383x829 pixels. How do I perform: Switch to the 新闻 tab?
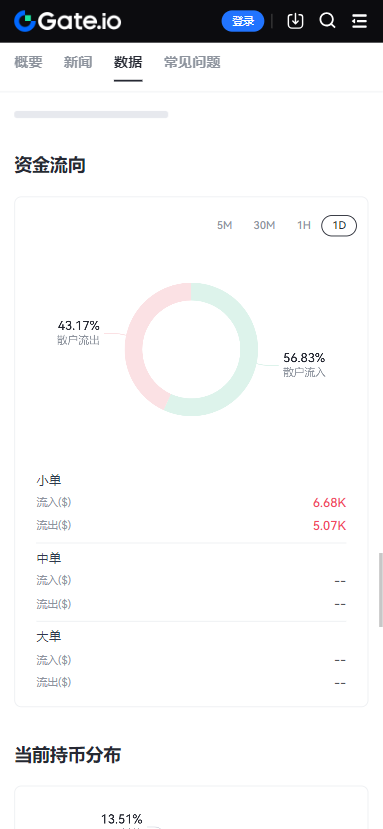[x=78, y=62]
